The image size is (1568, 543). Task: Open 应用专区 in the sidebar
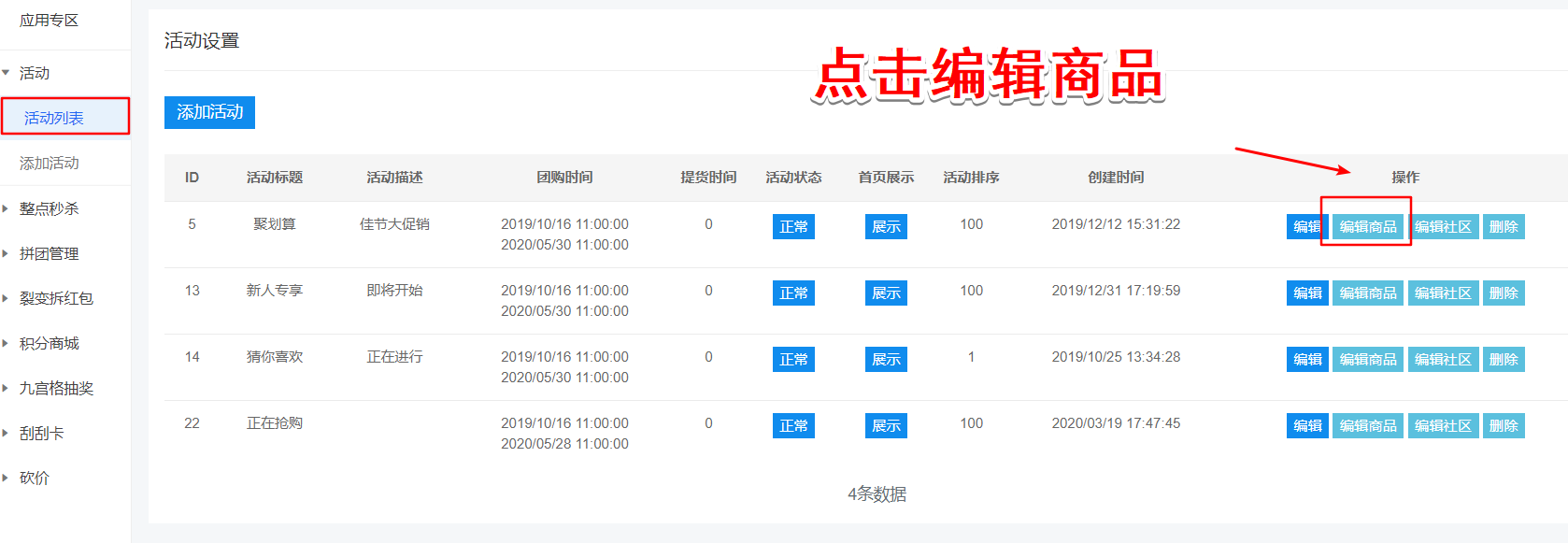pyautogui.click(x=49, y=21)
